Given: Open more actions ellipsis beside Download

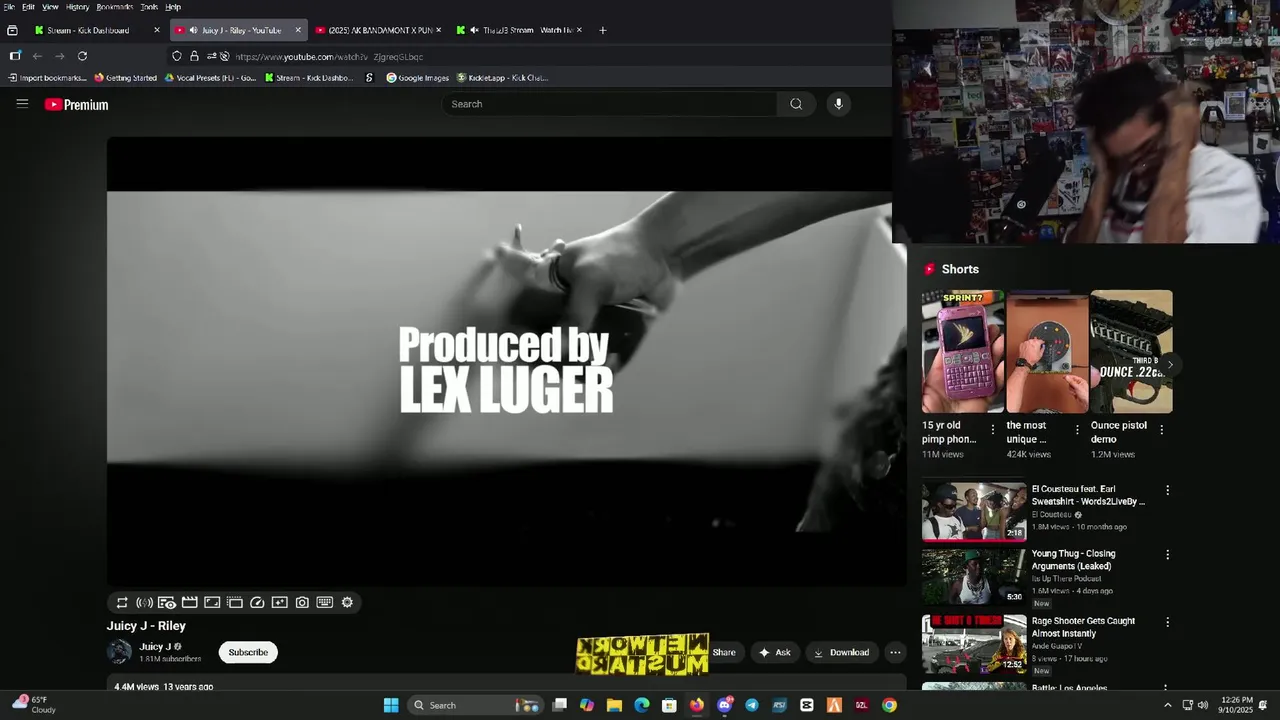Looking at the screenshot, I should [x=895, y=652].
